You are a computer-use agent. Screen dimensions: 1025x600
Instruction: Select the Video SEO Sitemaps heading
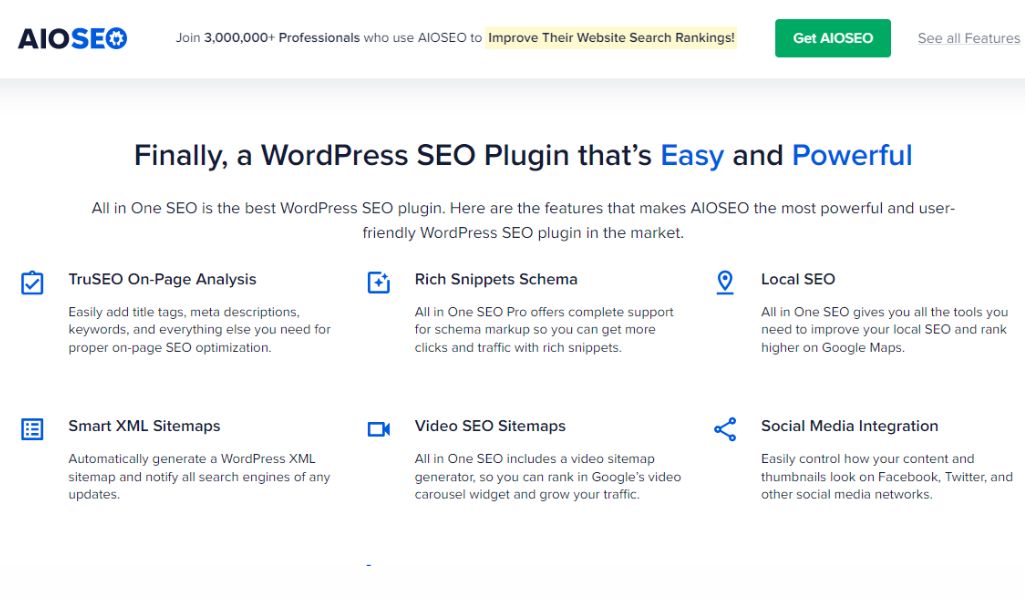click(490, 425)
